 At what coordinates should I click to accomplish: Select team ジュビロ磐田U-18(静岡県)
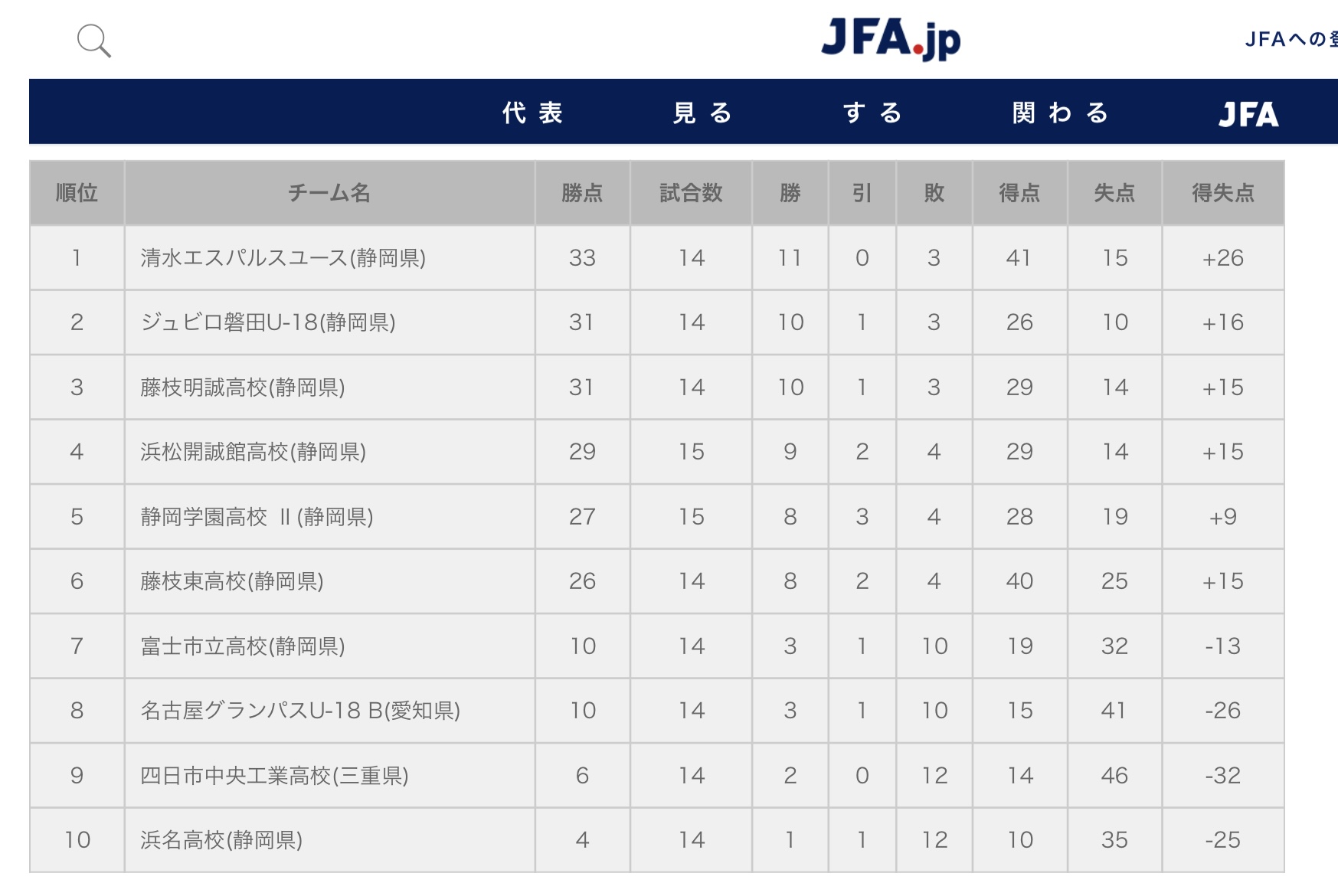tap(268, 322)
